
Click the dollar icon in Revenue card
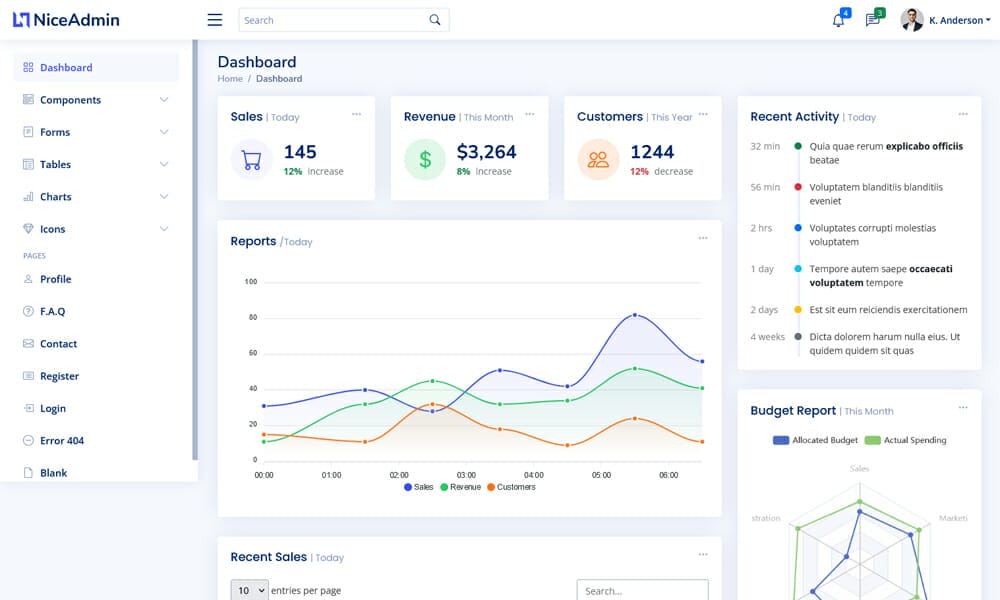point(424,159)
